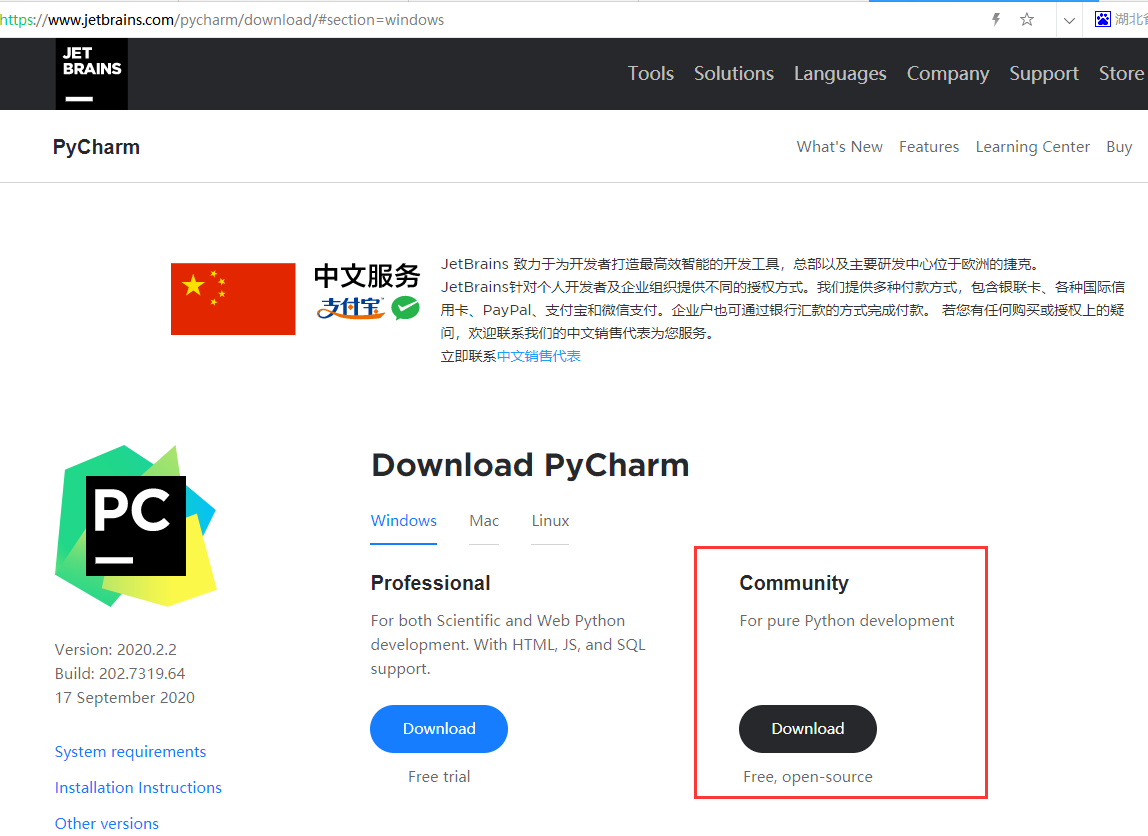Select the Windows tab
Image resolution: width=1148 pixels, height=836 pixels.
point(403,520)
